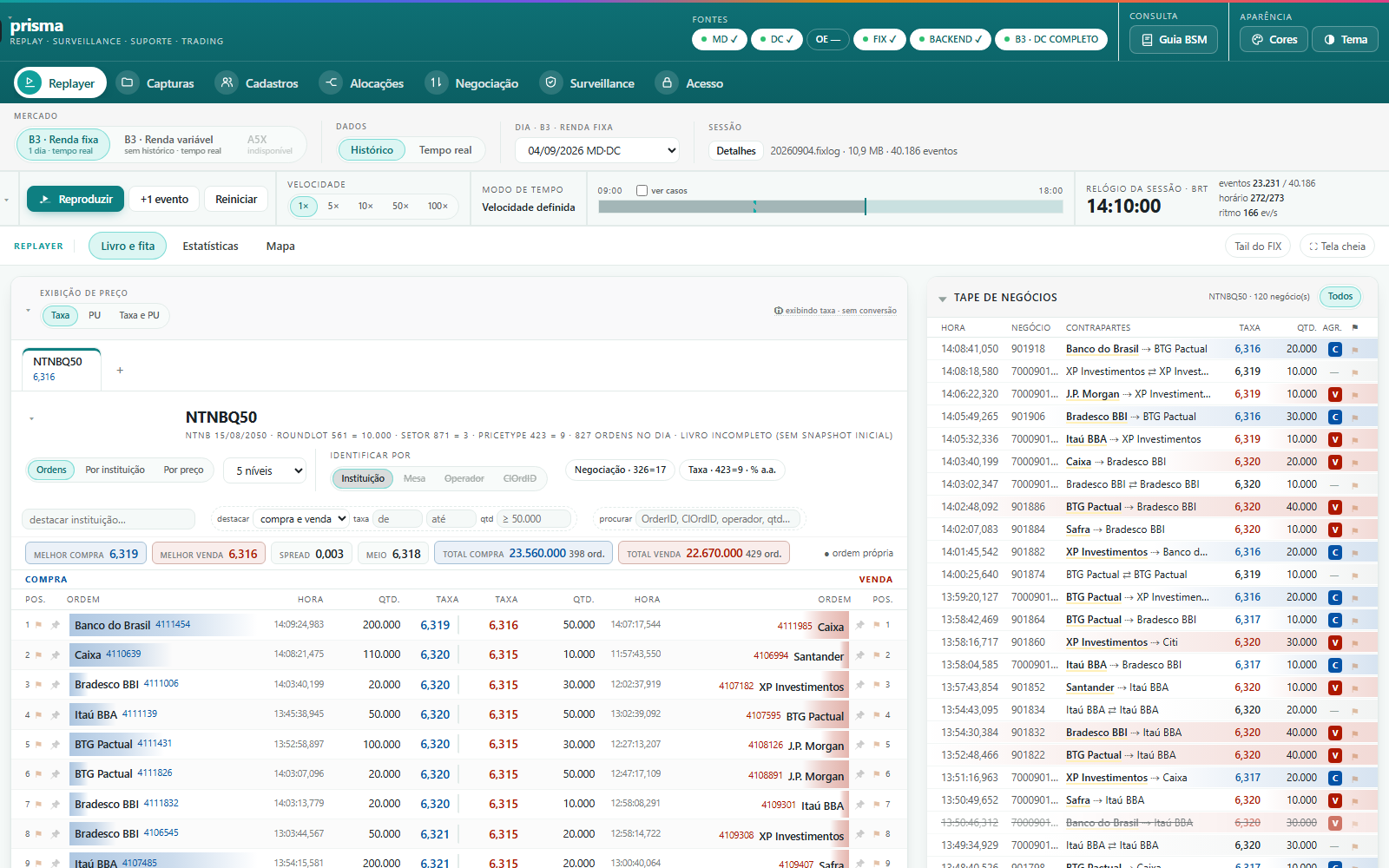Collapse the Exibição de Preço section

[28, 311]
